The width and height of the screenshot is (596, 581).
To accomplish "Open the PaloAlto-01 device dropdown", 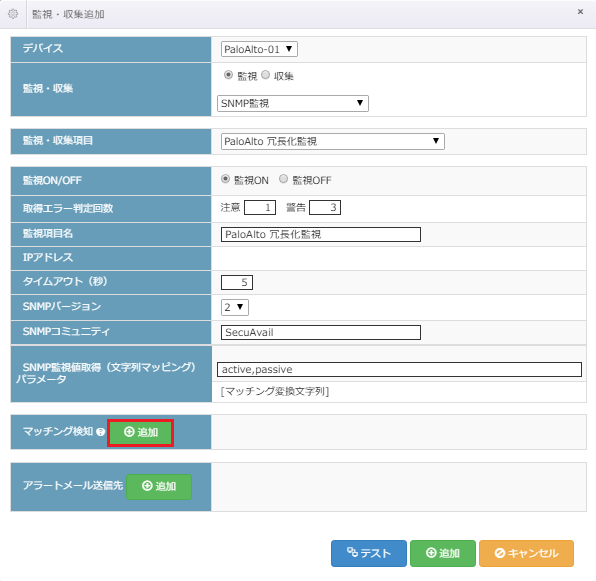I will point(259,49).
